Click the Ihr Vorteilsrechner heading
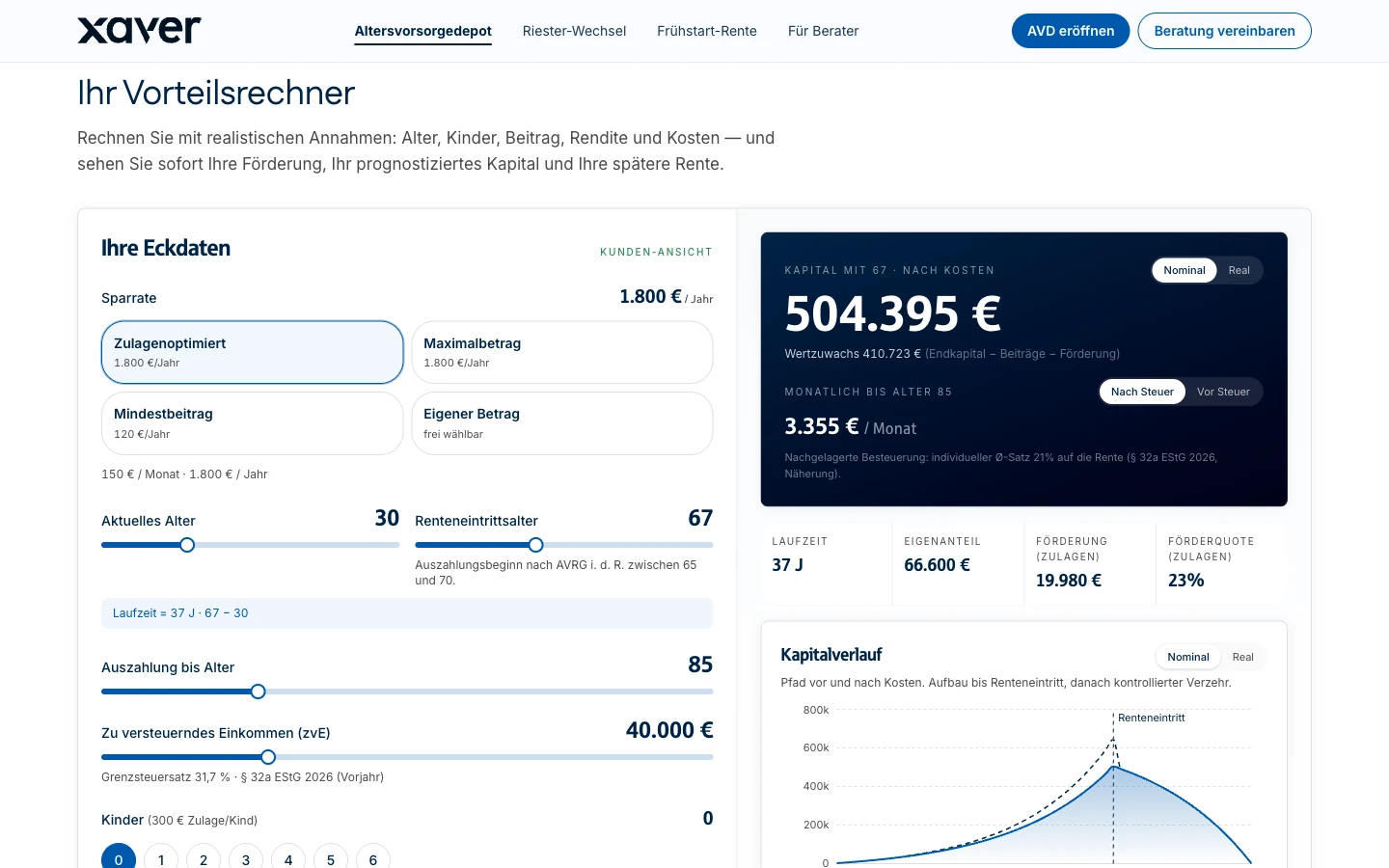Screen dimensions: 1389x868 tap(216, 93)
